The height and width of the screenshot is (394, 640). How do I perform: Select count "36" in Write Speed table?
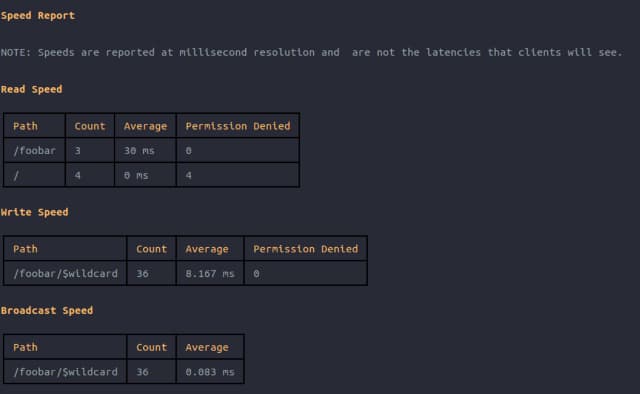[151, 273]
